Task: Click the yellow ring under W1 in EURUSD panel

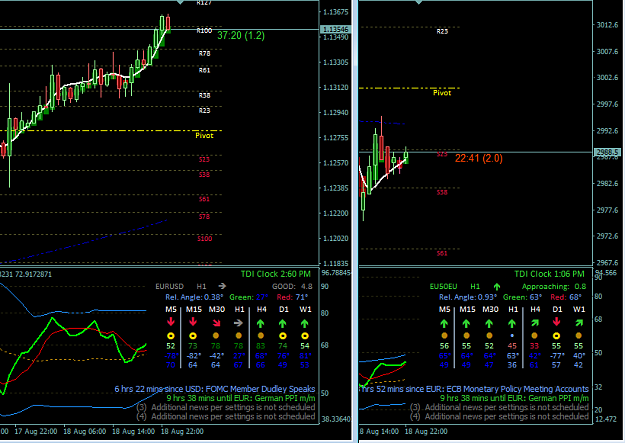Action: 305,336
